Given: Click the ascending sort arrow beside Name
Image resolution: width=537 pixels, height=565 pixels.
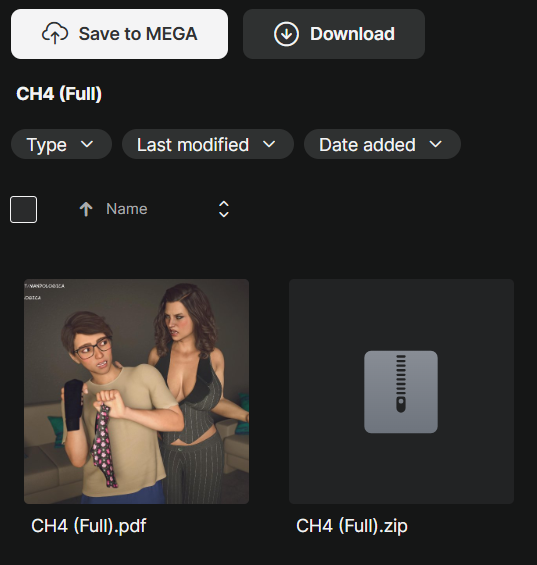Looking at the screenshot, I should [86, 209].
